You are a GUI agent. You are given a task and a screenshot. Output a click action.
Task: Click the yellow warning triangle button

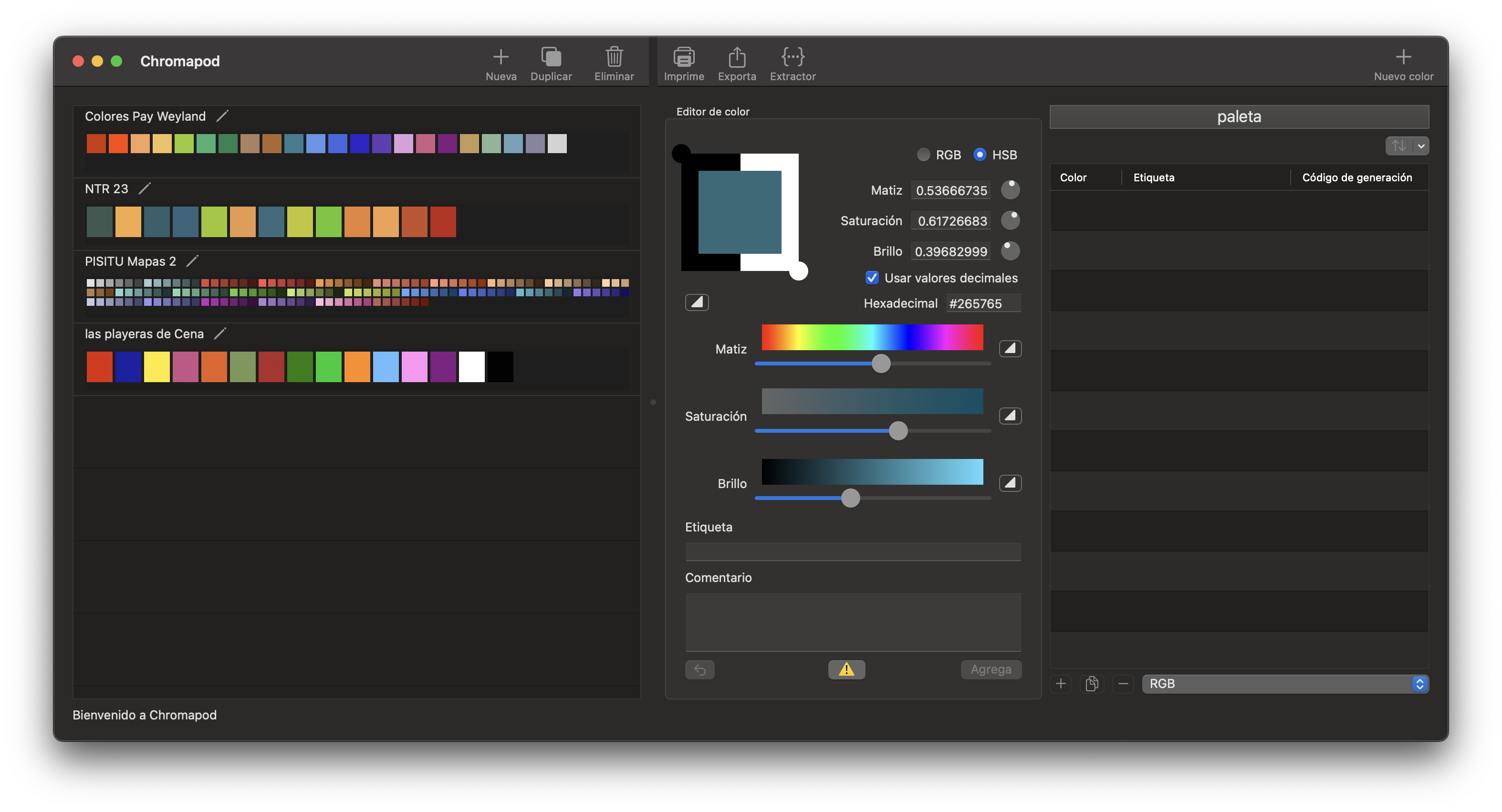[846, 669]
